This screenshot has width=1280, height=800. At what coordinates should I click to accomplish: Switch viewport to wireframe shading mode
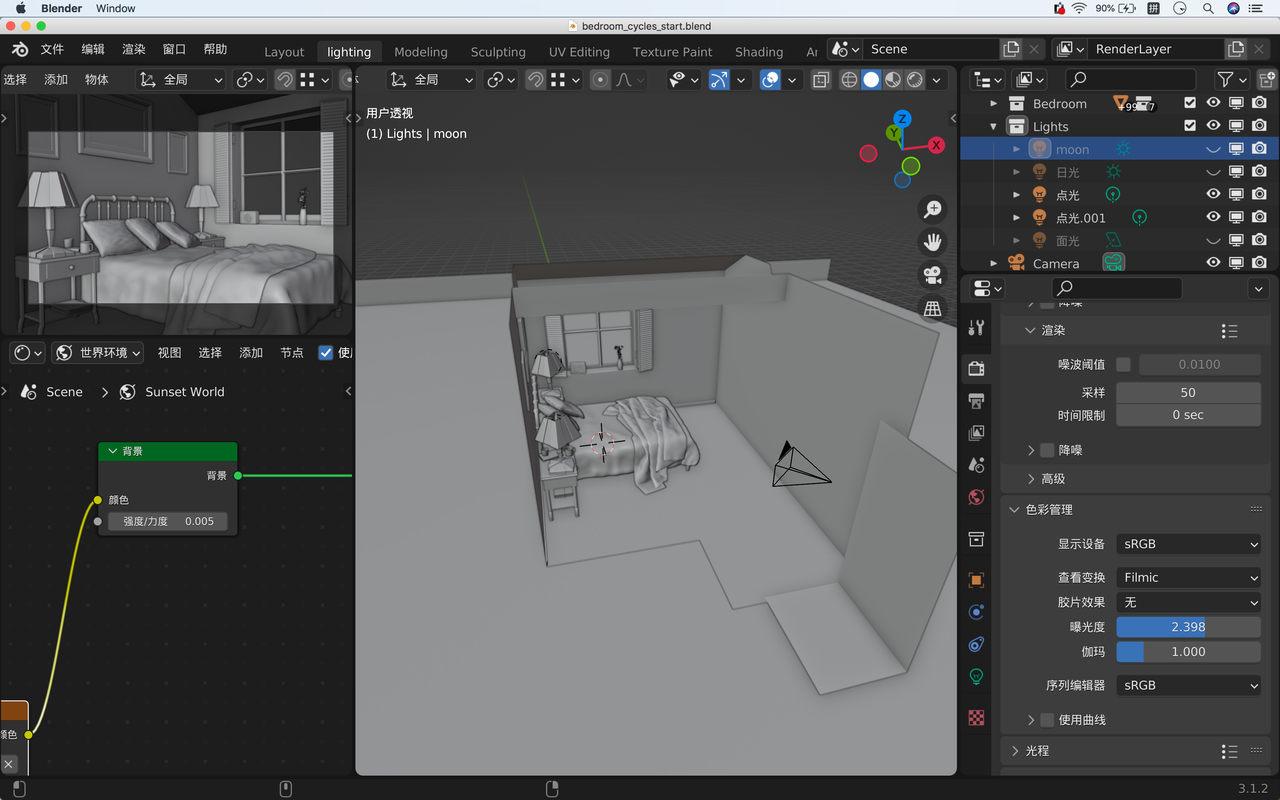tap(849, 80)
